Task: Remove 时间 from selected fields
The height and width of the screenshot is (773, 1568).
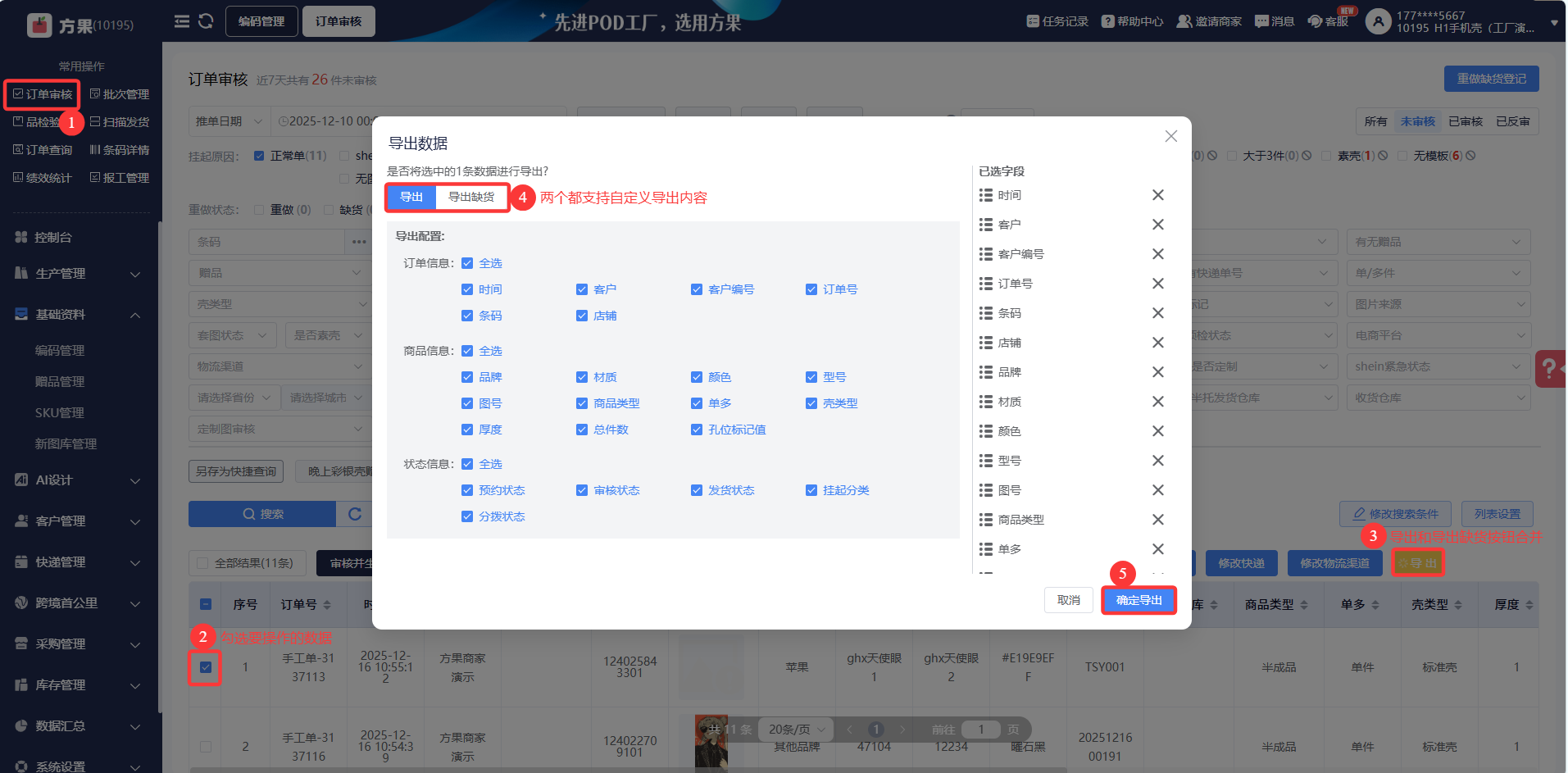Action: coord(1158,195)
